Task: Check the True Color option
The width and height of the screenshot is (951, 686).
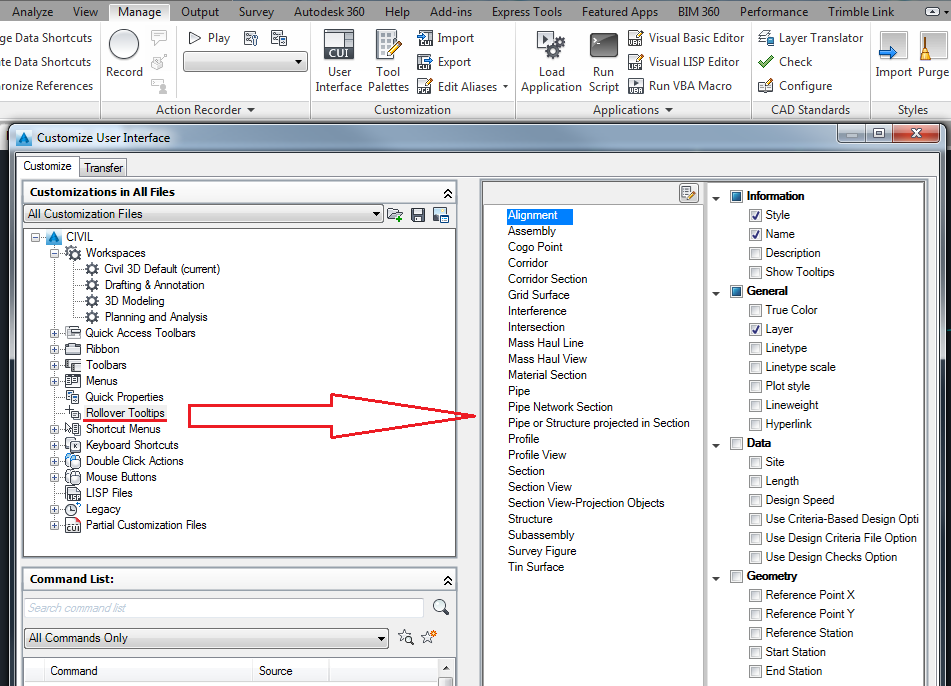Action: (755, 311)
